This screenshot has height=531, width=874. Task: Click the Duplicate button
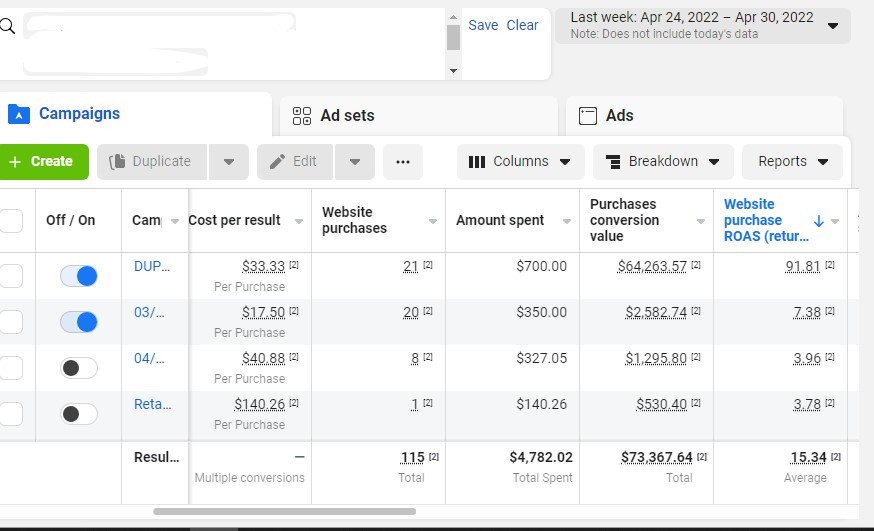[x=151, y=162]
